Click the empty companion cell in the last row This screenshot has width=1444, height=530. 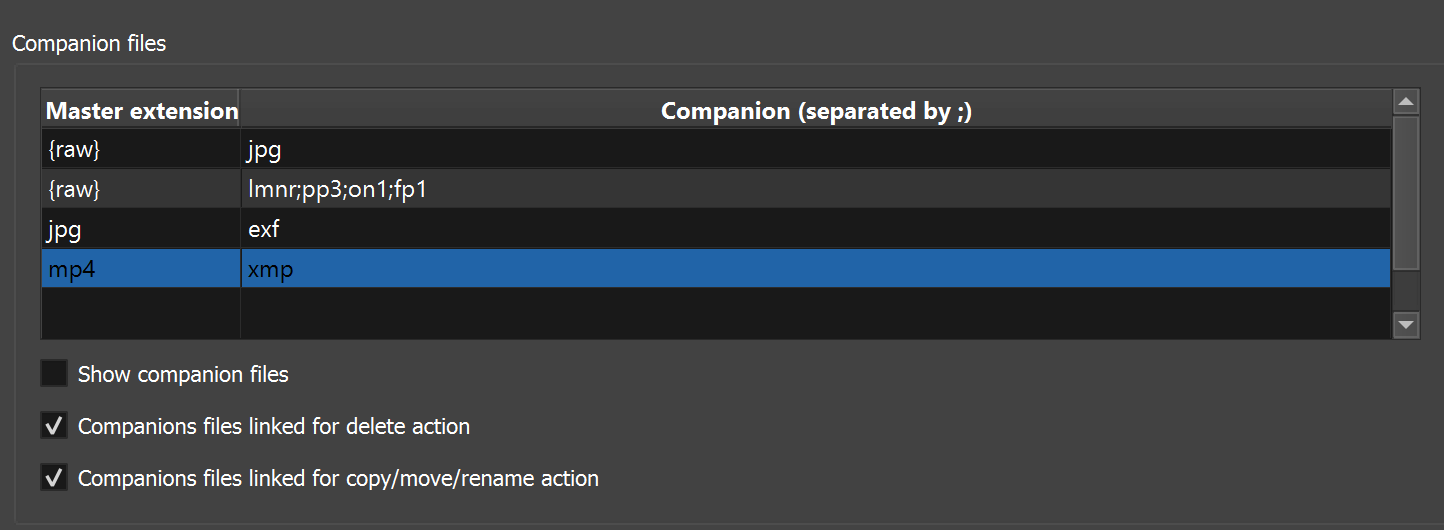click(x=815, y=313)
